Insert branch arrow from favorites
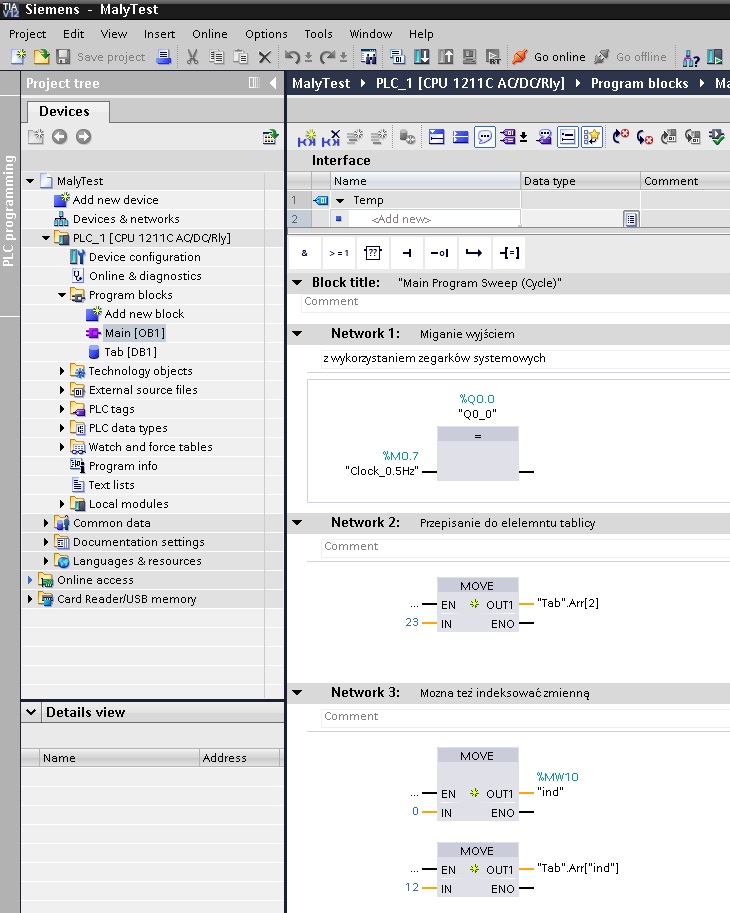 tap(474, 253)
